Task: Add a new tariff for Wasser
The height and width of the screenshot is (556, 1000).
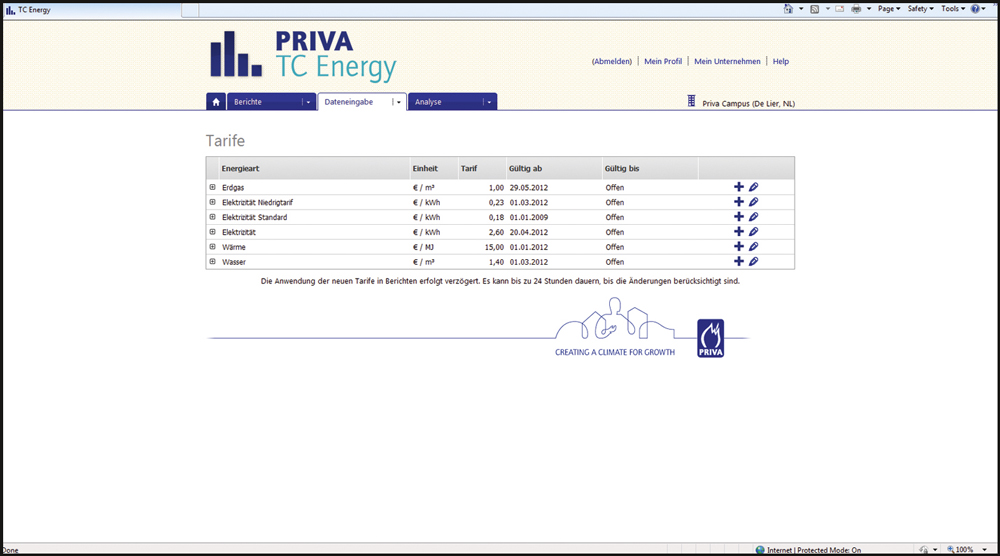Action: point(739,261)
